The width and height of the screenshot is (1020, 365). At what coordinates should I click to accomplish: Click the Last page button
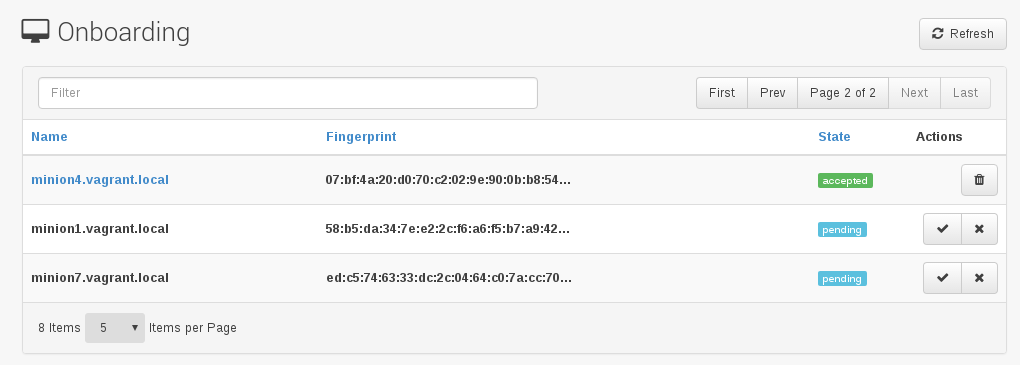tap(965, 93)
